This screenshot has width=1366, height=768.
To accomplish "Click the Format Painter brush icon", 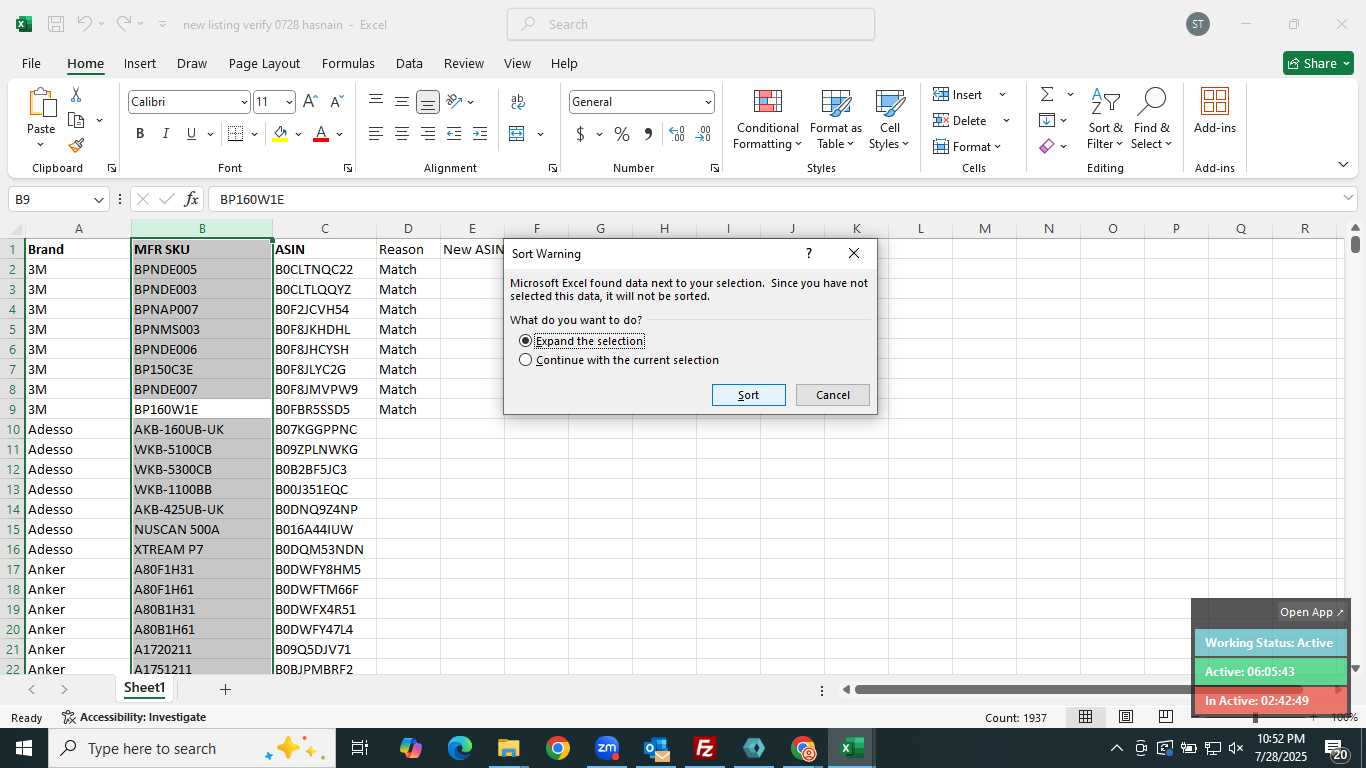I will pos(76,145).
